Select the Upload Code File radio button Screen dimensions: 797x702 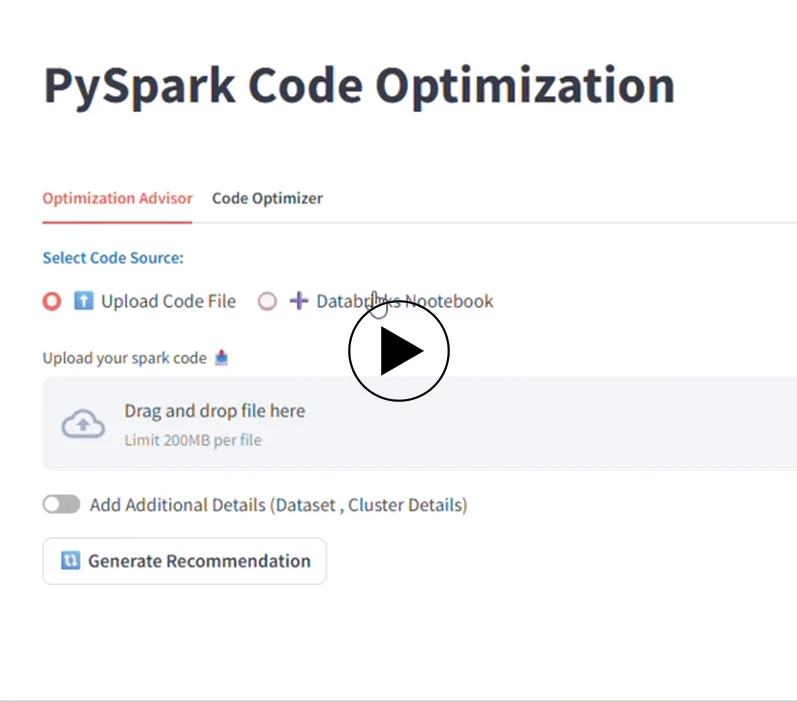tap(52, 301)
